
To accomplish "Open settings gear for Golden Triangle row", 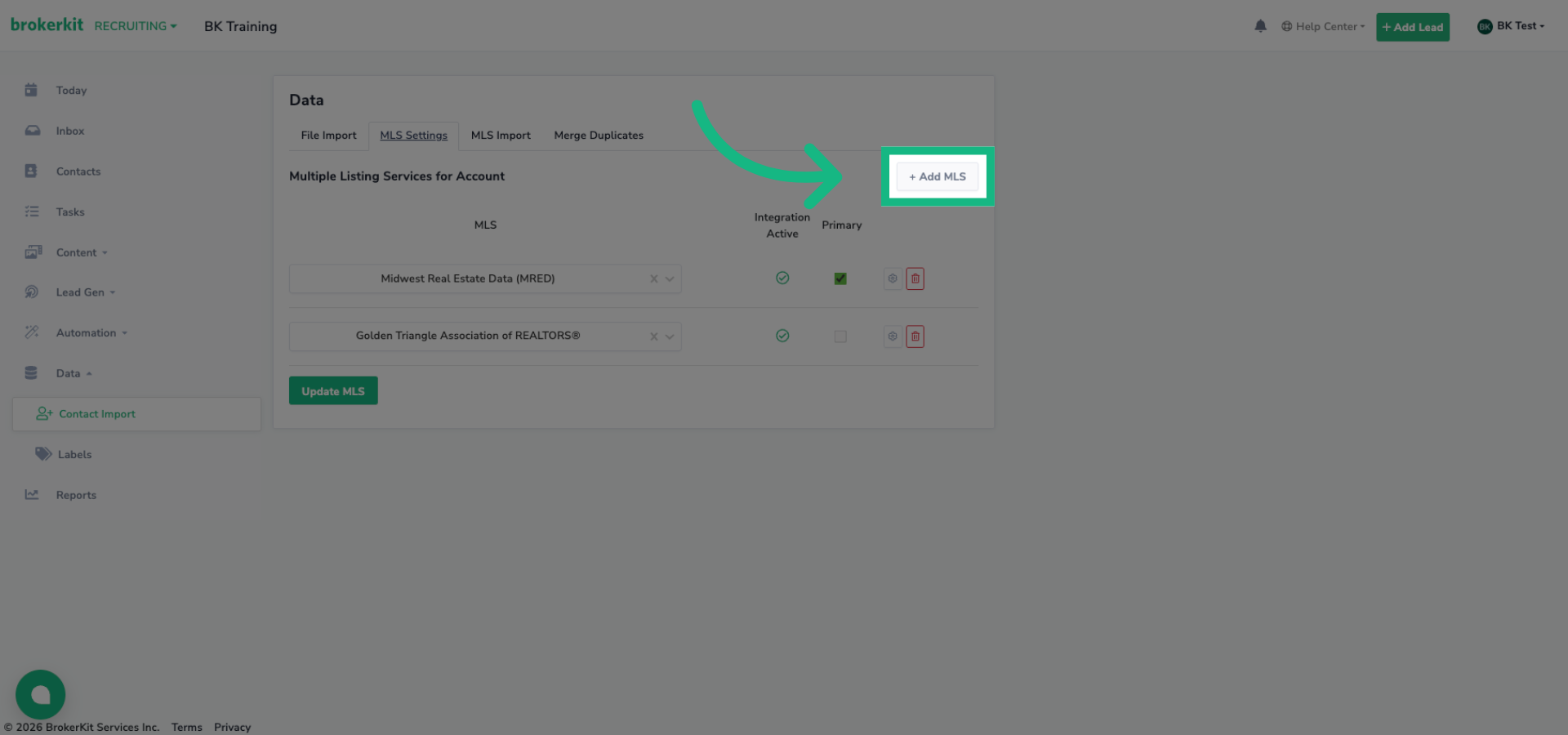I will click(x=893, y=336).
